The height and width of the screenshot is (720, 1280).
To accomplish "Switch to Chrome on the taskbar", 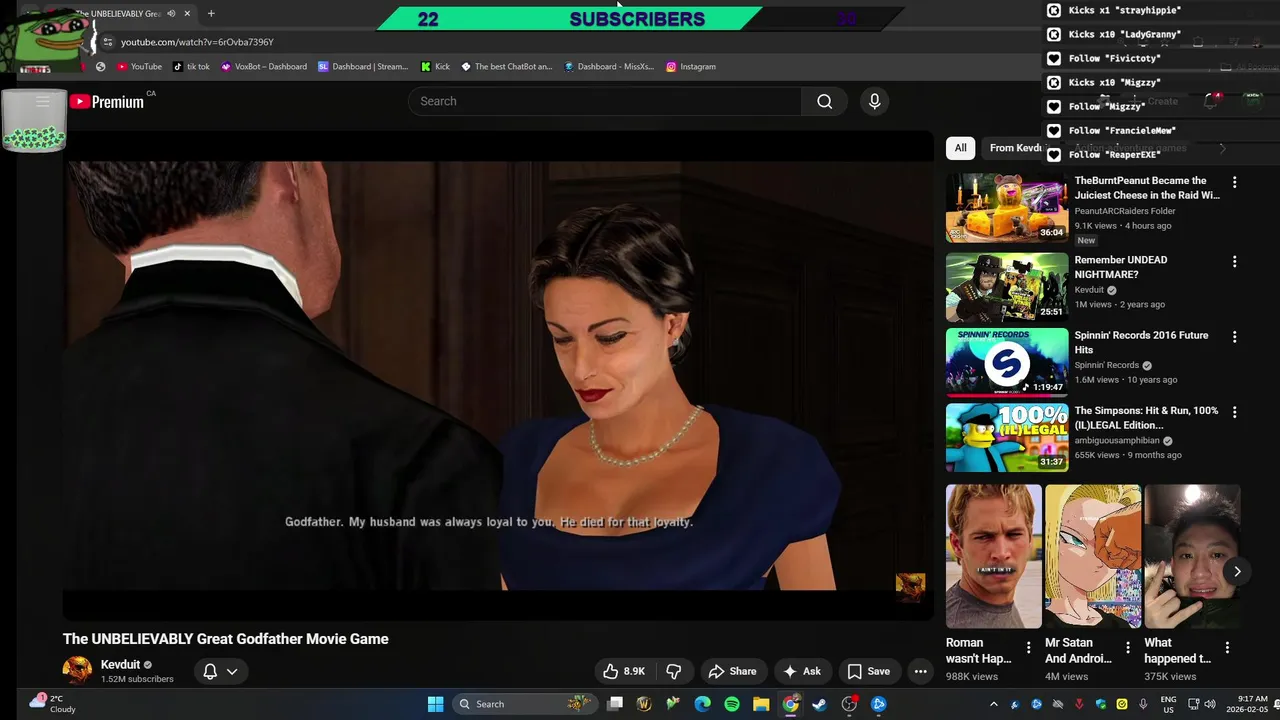I will [x=790, y=704].
